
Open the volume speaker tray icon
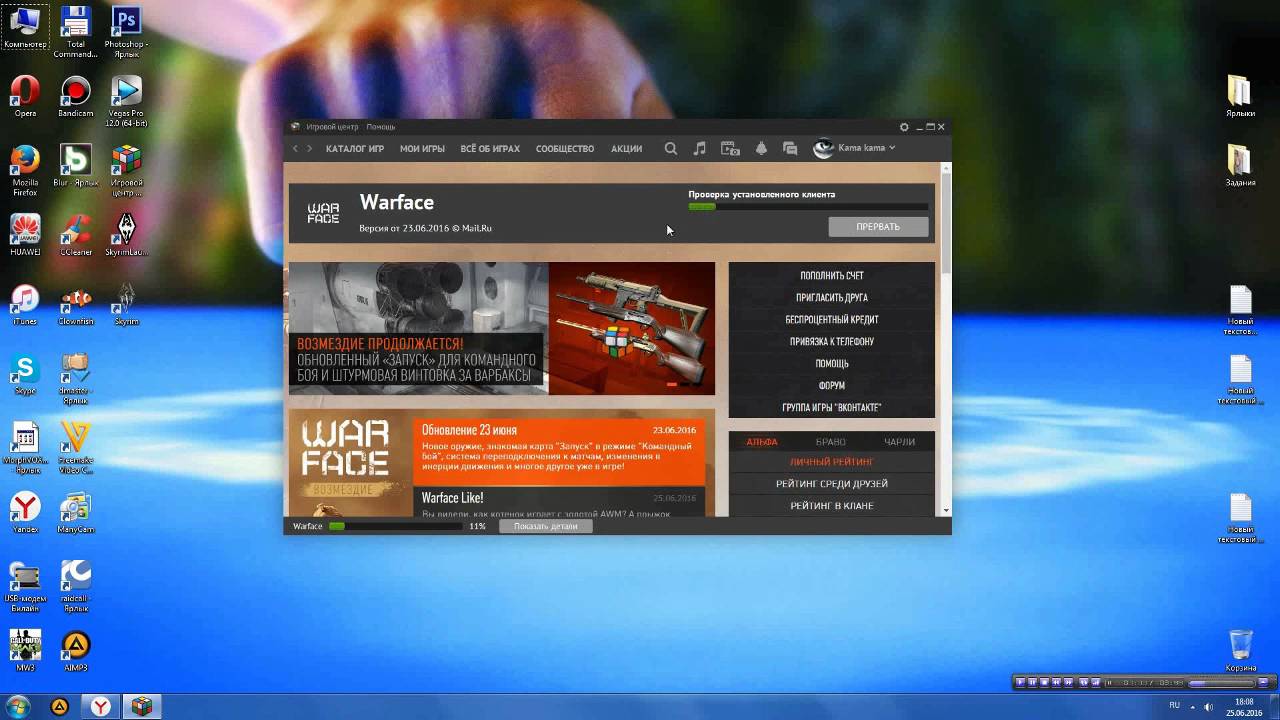[1208, 707]
